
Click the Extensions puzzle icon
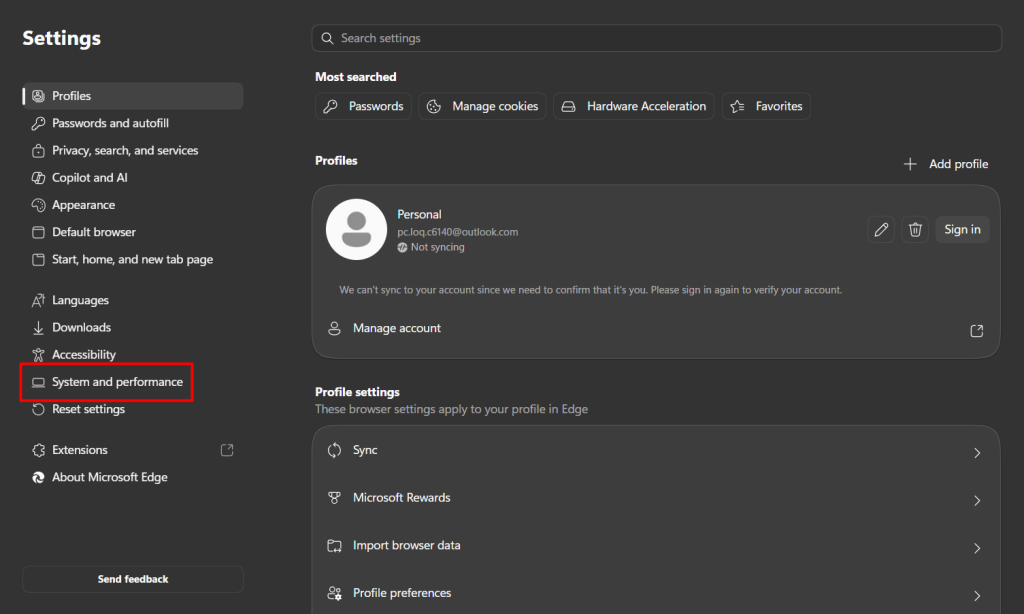39,450
